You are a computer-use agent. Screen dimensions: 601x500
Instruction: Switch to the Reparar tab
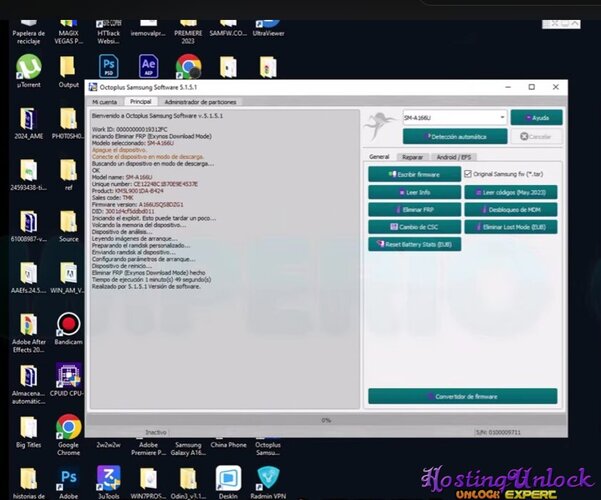pyautogui.click(x=412, y=157)
